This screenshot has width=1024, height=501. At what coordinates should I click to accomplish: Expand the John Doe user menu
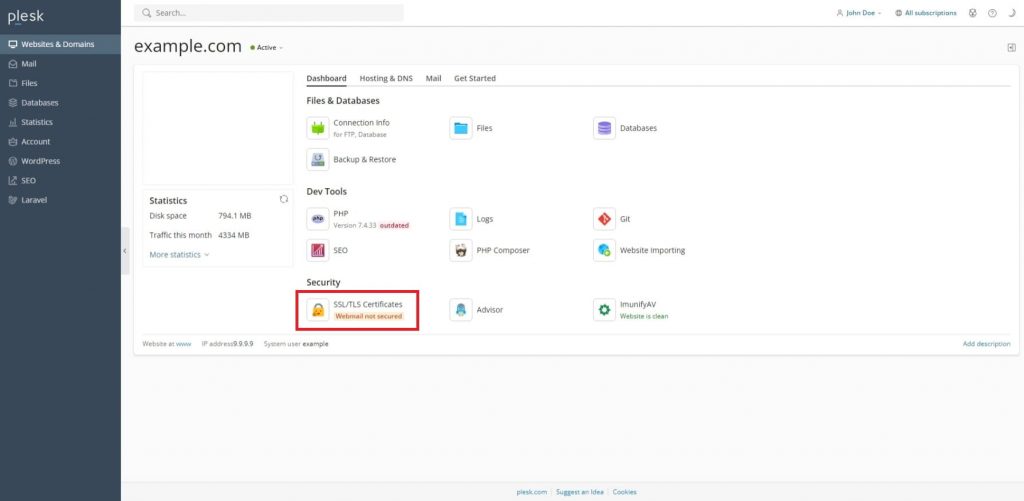(859, 13)
